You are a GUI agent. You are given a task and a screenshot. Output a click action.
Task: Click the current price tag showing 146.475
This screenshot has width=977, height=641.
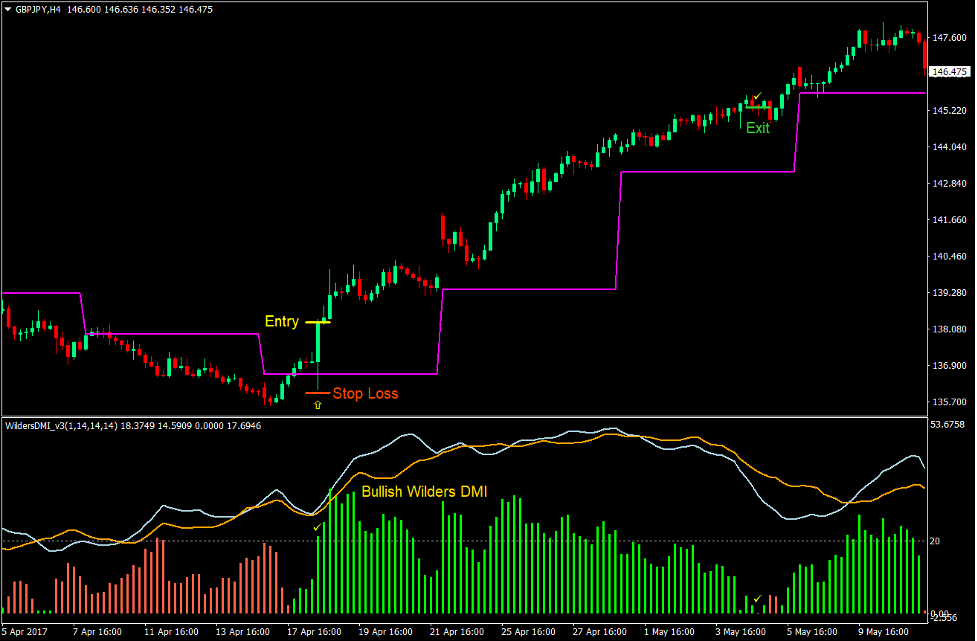tap(950, 71)
